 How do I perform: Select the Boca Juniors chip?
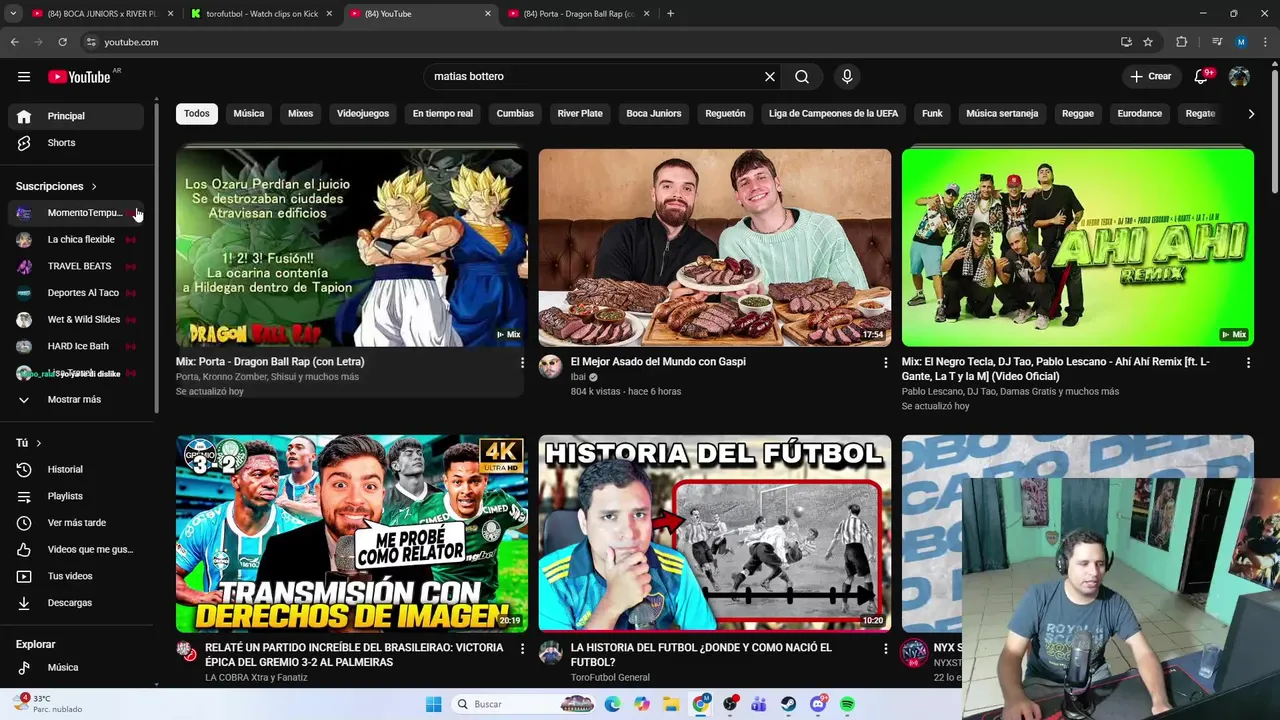click(654, 114)
